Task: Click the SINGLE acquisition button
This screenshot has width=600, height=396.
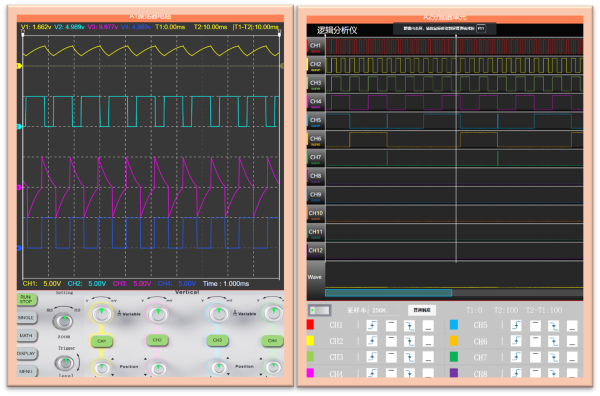Action: tap(26, 318)
